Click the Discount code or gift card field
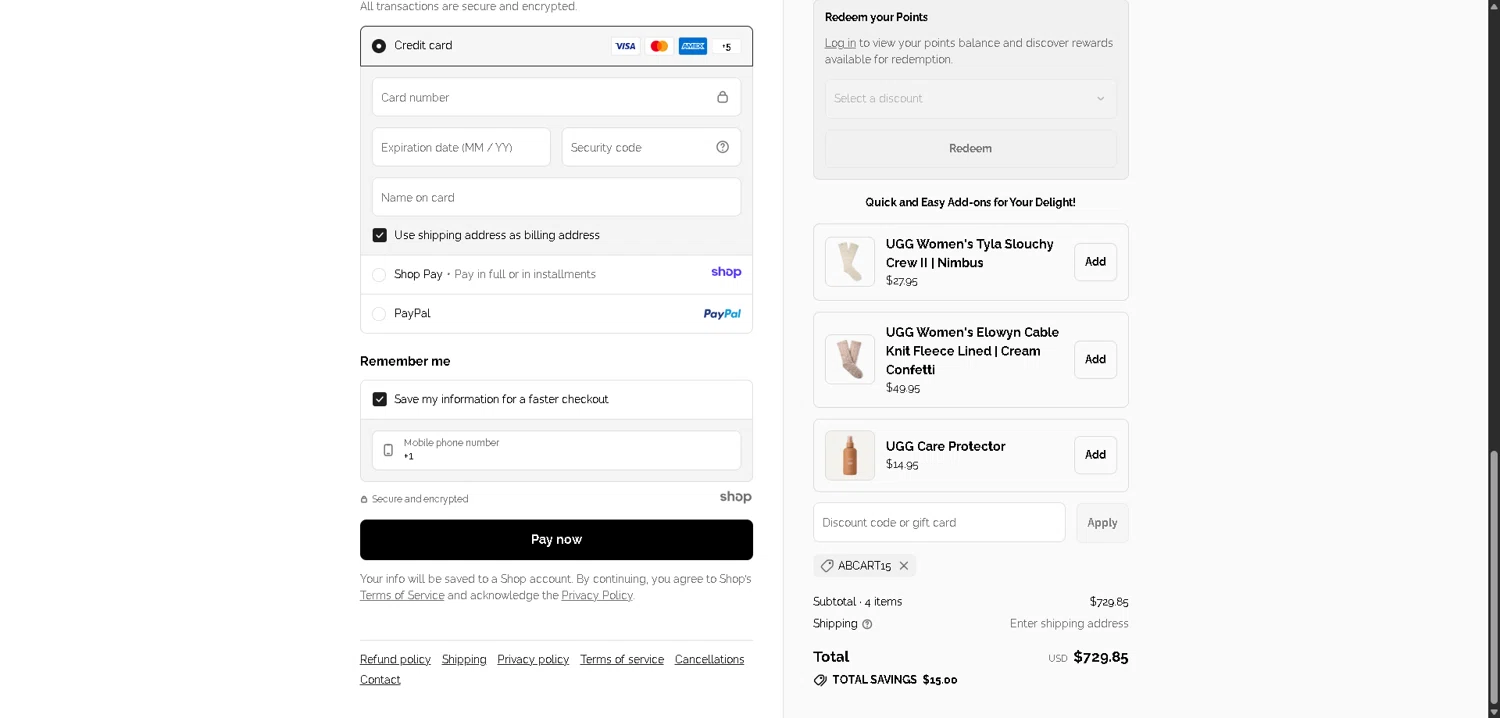Viewport: 1500px width, 718px height. 939,523
